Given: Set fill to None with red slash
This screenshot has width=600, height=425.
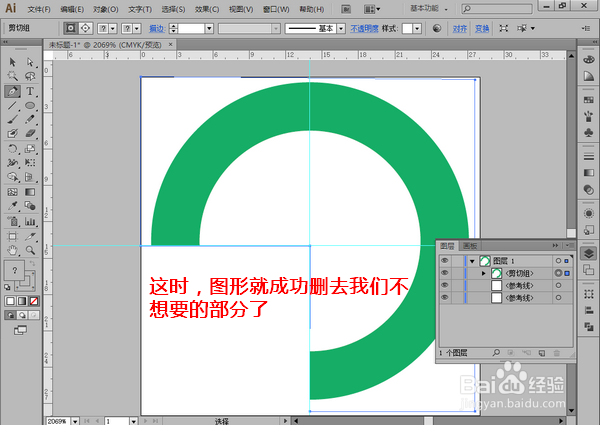Looking at the screenshot, I should (x=34, y=301).
